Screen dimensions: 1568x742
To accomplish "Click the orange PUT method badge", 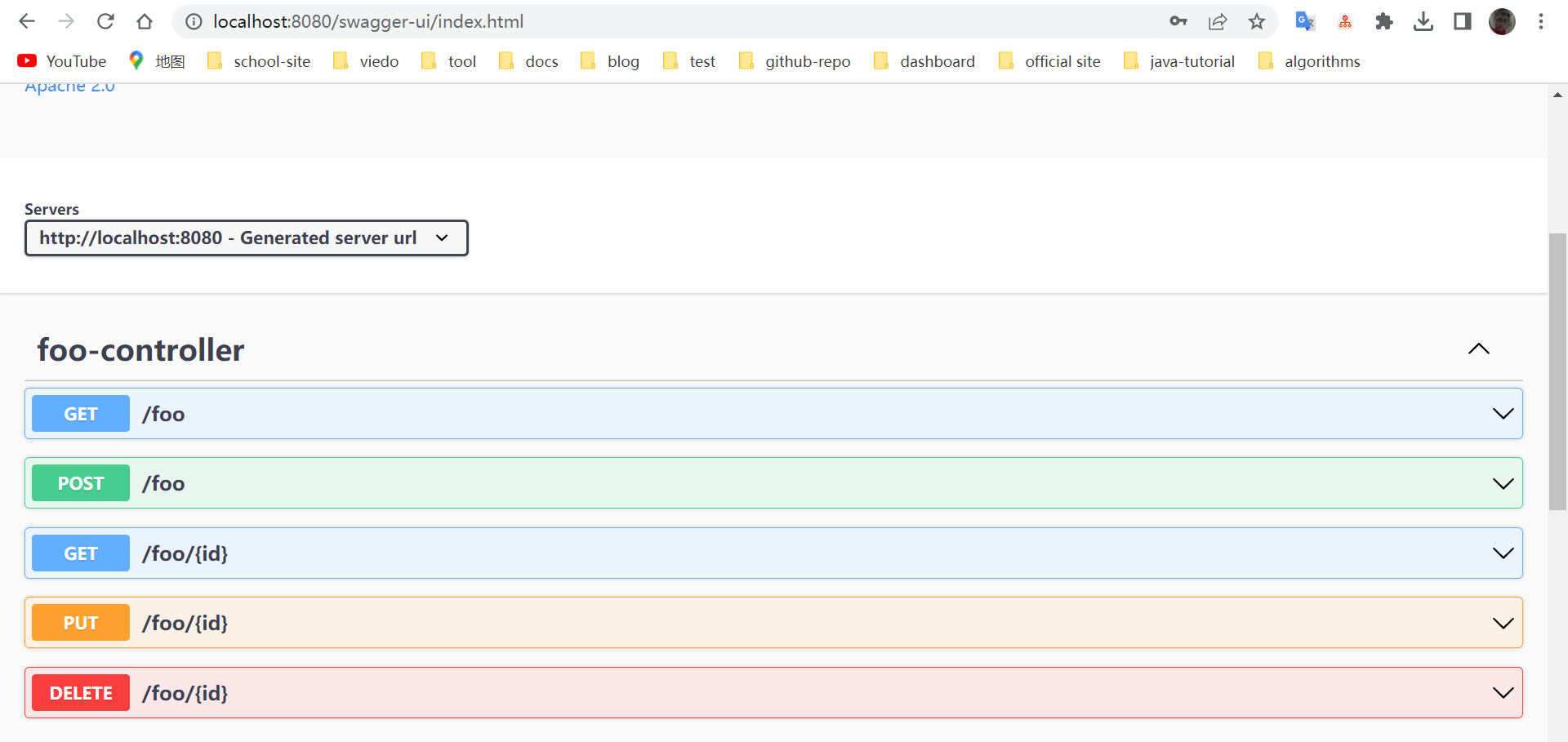I will click(81, 623).
